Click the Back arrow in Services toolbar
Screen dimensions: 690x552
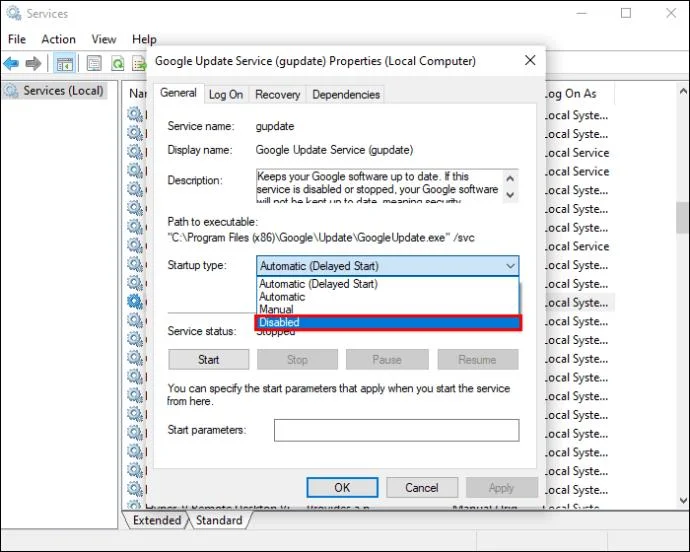pos(11,64)
